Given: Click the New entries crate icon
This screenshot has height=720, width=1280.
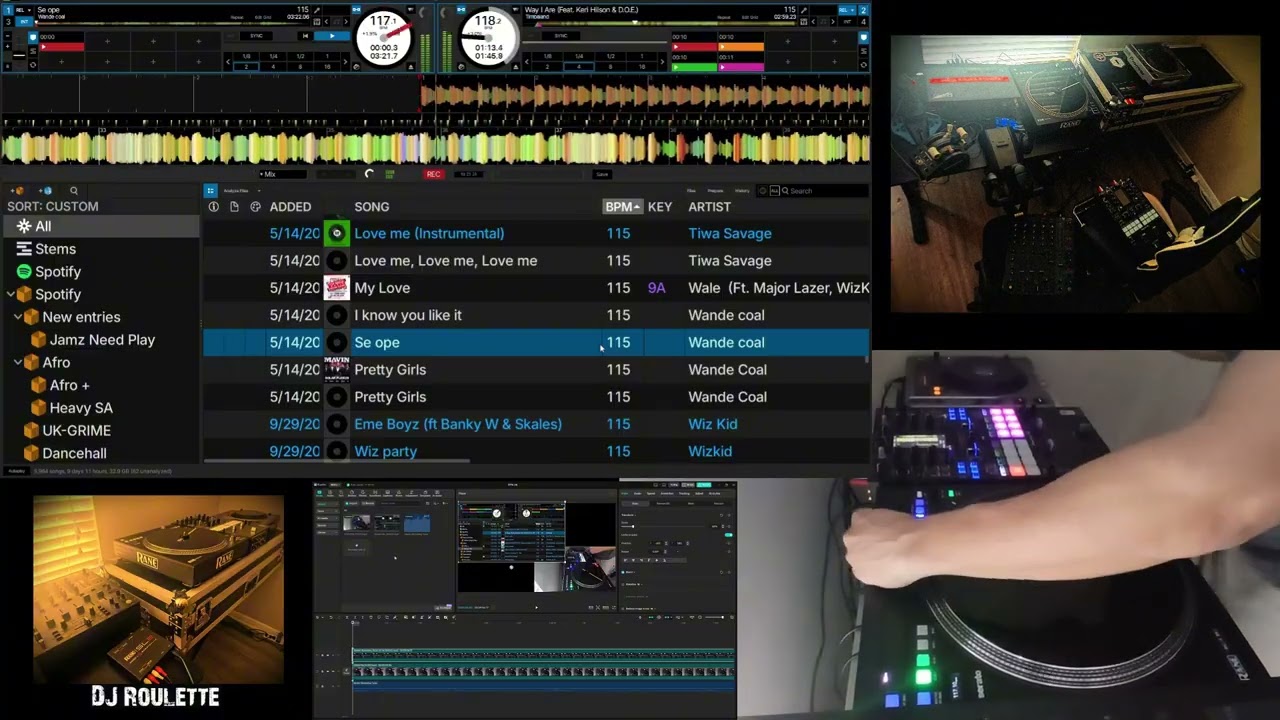Looking at the screenshot, I should point(32,317).
